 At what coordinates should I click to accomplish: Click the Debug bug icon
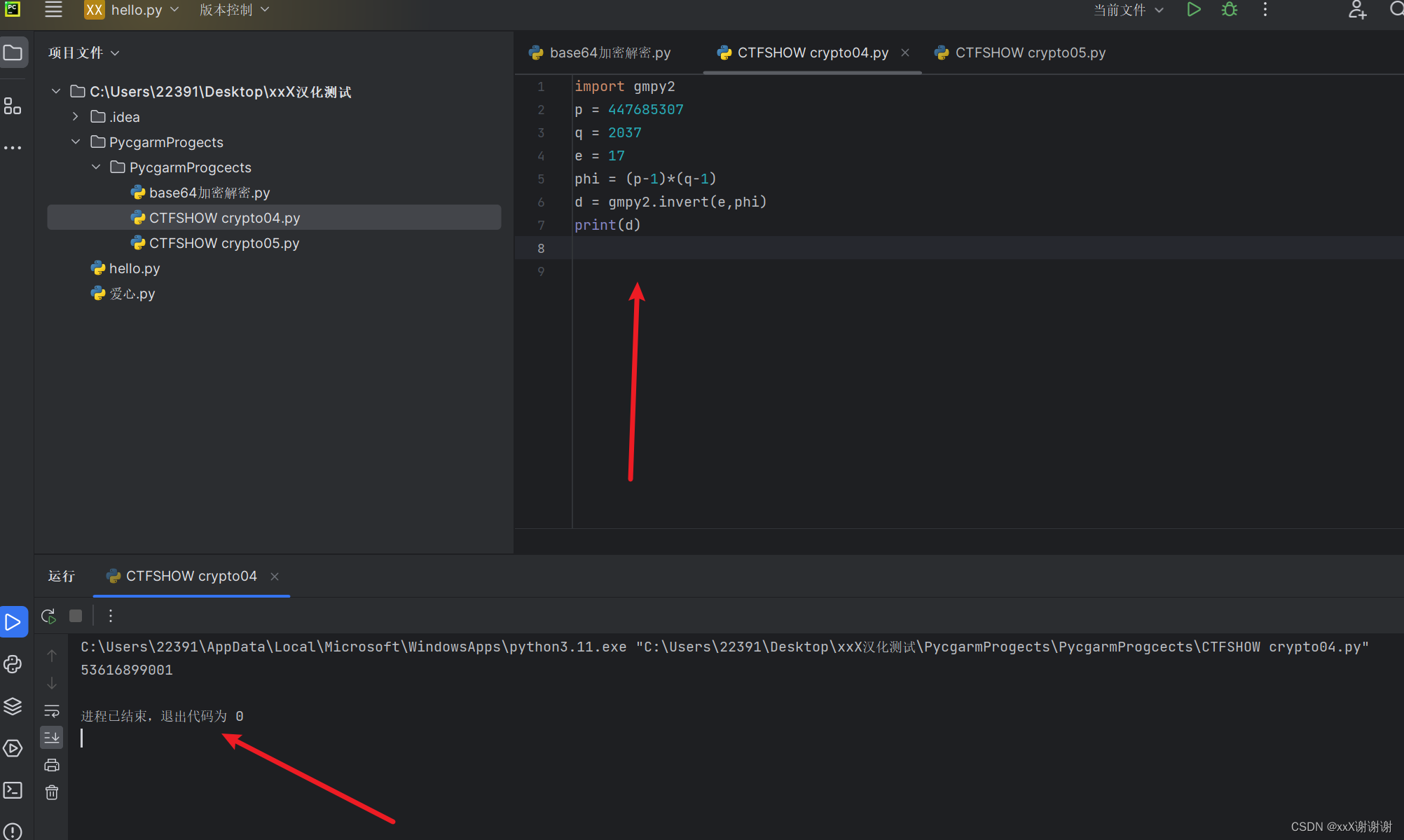[x=1230, y=10]
